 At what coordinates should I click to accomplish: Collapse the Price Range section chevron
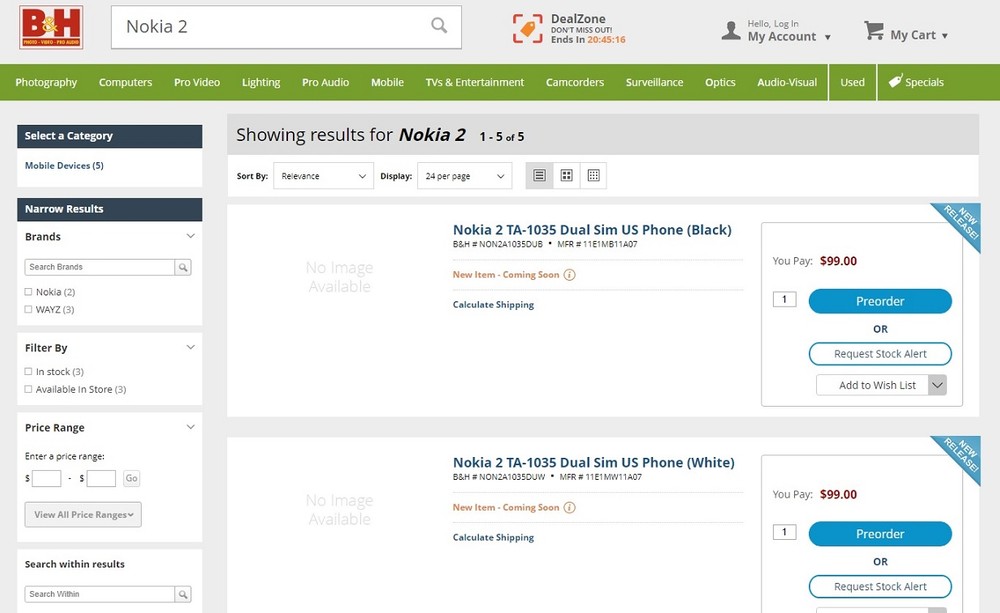(190, 427)
